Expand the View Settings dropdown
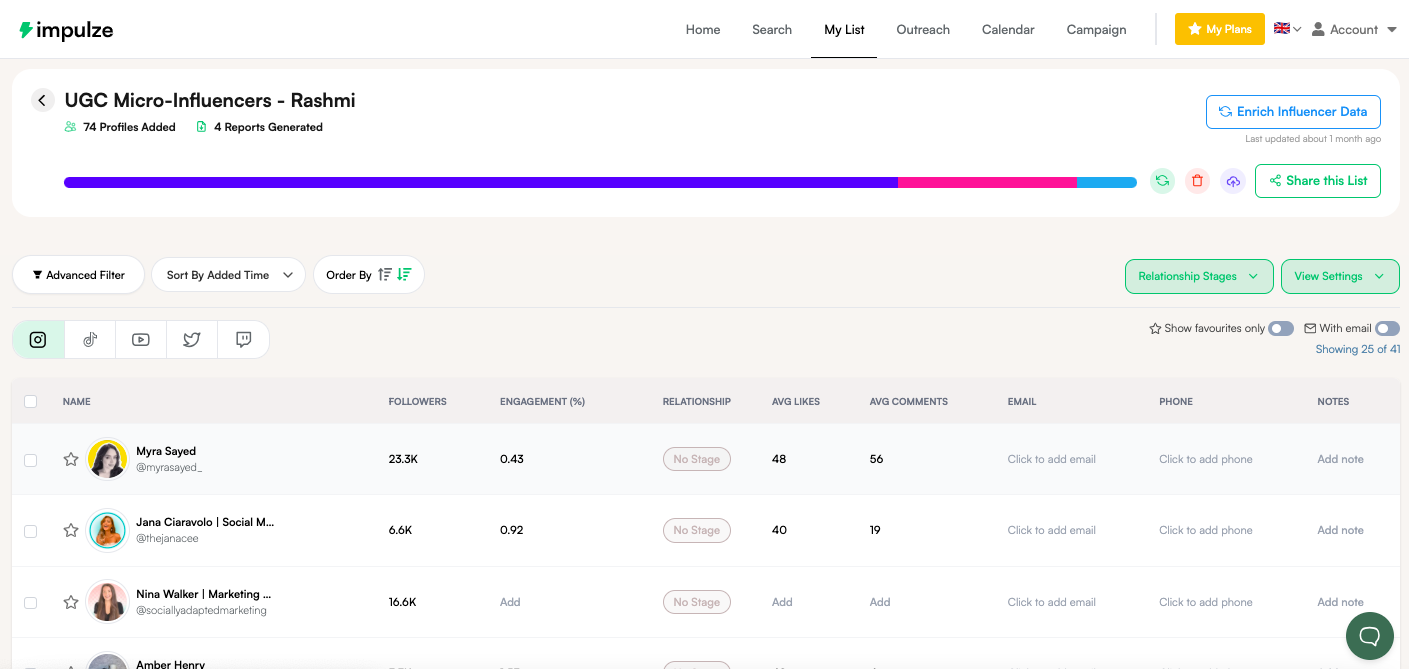Screen dimensions: 1409x669 (x=1340, y=276)
